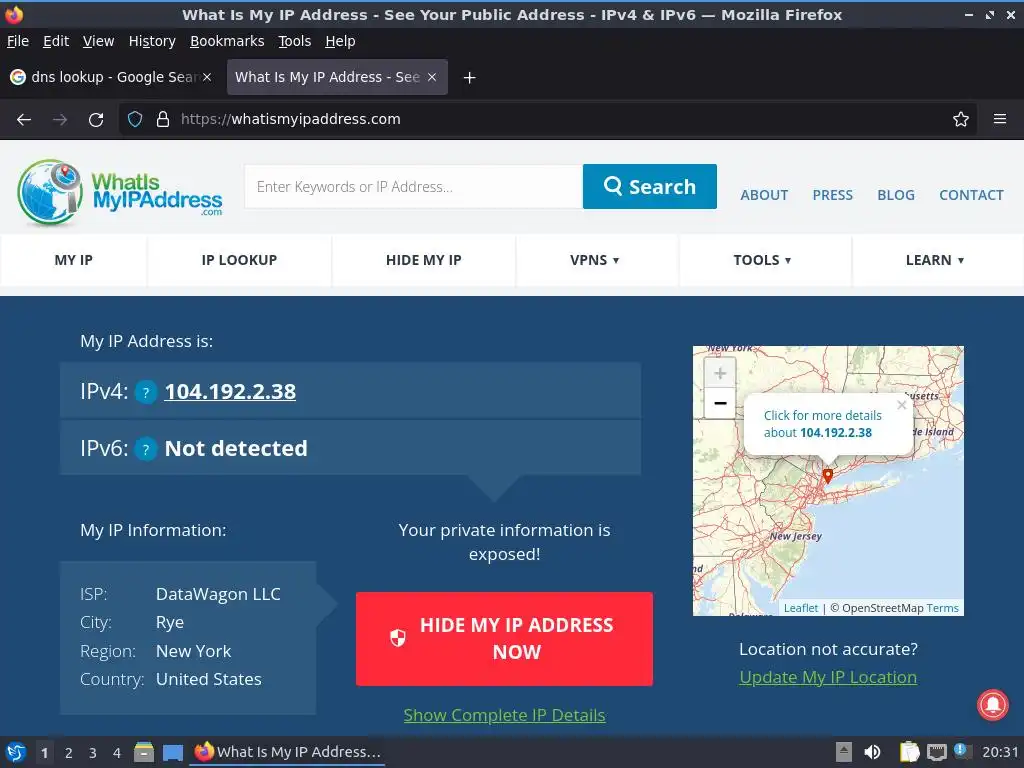
Task: Reload the current page
Action: [x=96, y=120]
